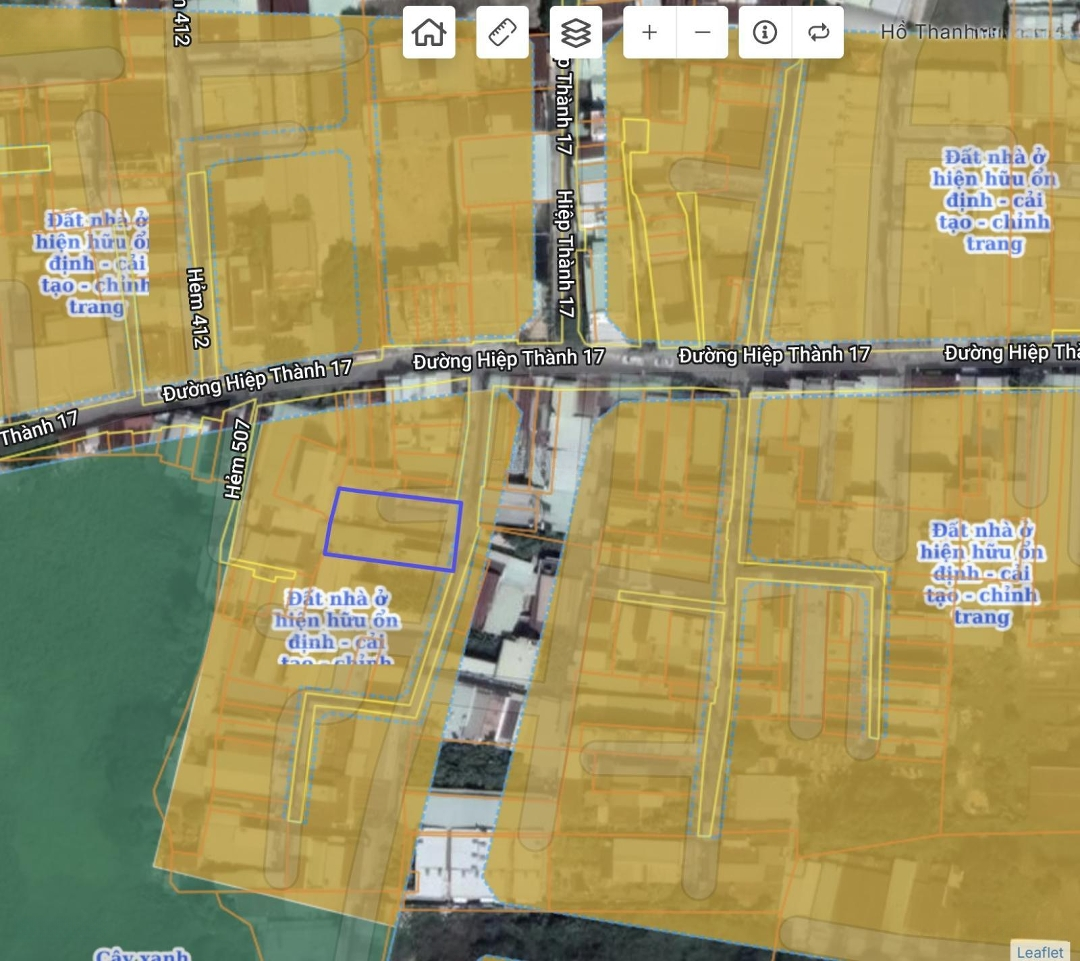Select the blue-outlined land parcel
The width and height of the screenshot is (1080, 961).
click(393, 530)
